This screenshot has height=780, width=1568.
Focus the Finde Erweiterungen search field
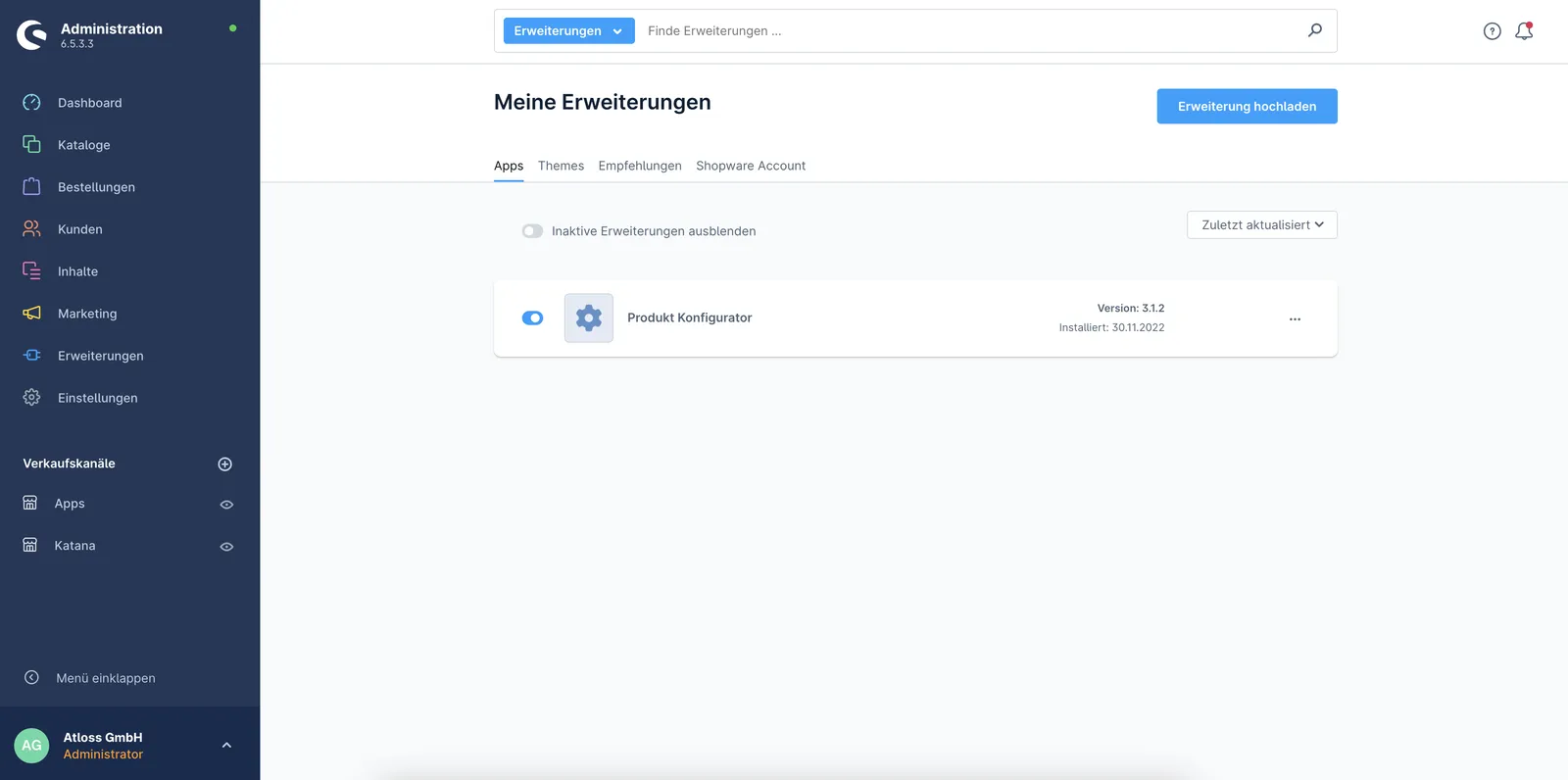coord(970,31)
